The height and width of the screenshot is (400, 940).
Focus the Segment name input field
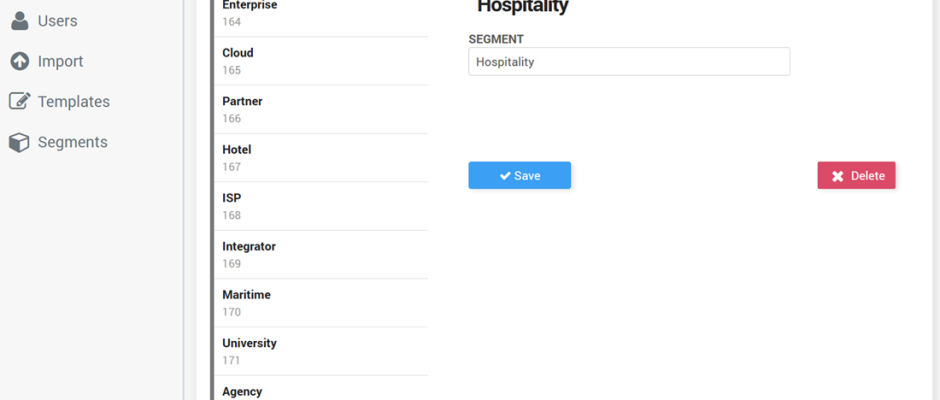pyautogui.click(x=629, y=61)
